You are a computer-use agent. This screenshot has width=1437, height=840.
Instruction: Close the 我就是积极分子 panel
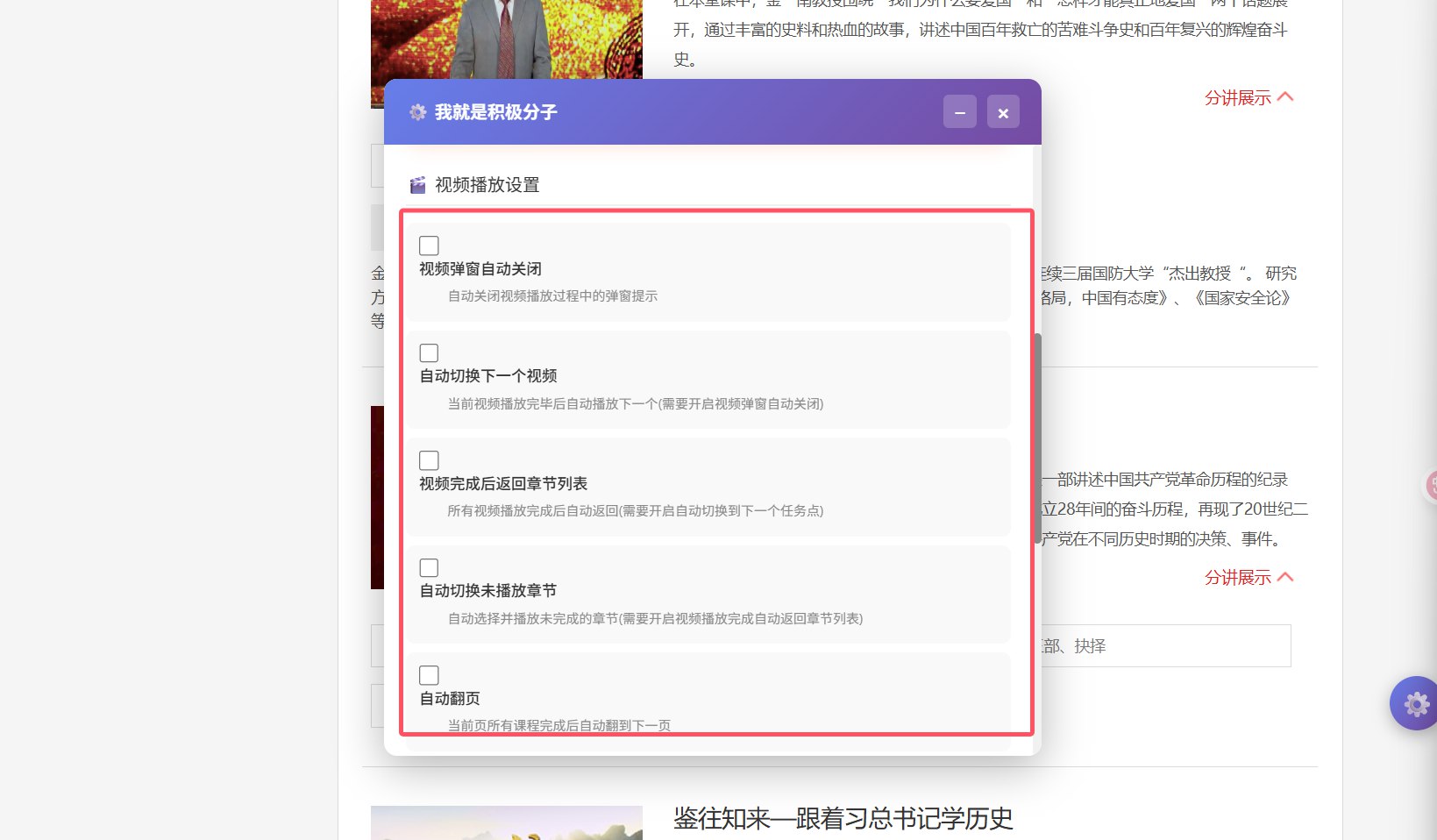[x=1003, y=112]
